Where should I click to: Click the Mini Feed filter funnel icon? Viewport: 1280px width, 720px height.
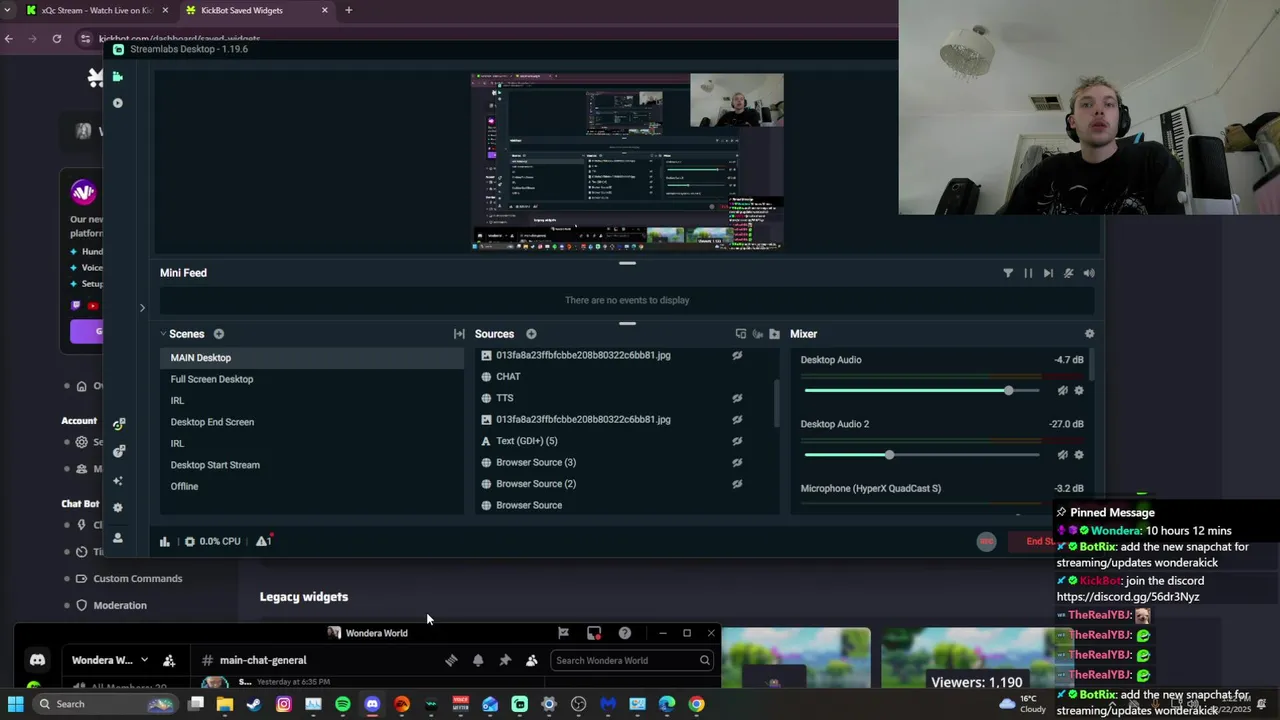pos(1008,273)
